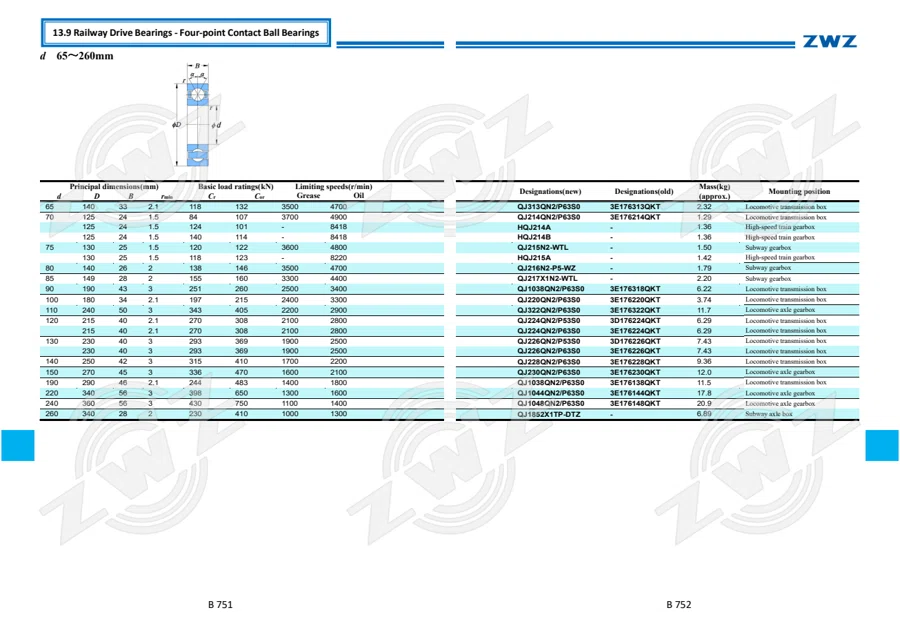Click the 'Subway axle box' mounting position
Viewport: 900px width, 637px height.
pyautogui.click(x=769, y=414)
